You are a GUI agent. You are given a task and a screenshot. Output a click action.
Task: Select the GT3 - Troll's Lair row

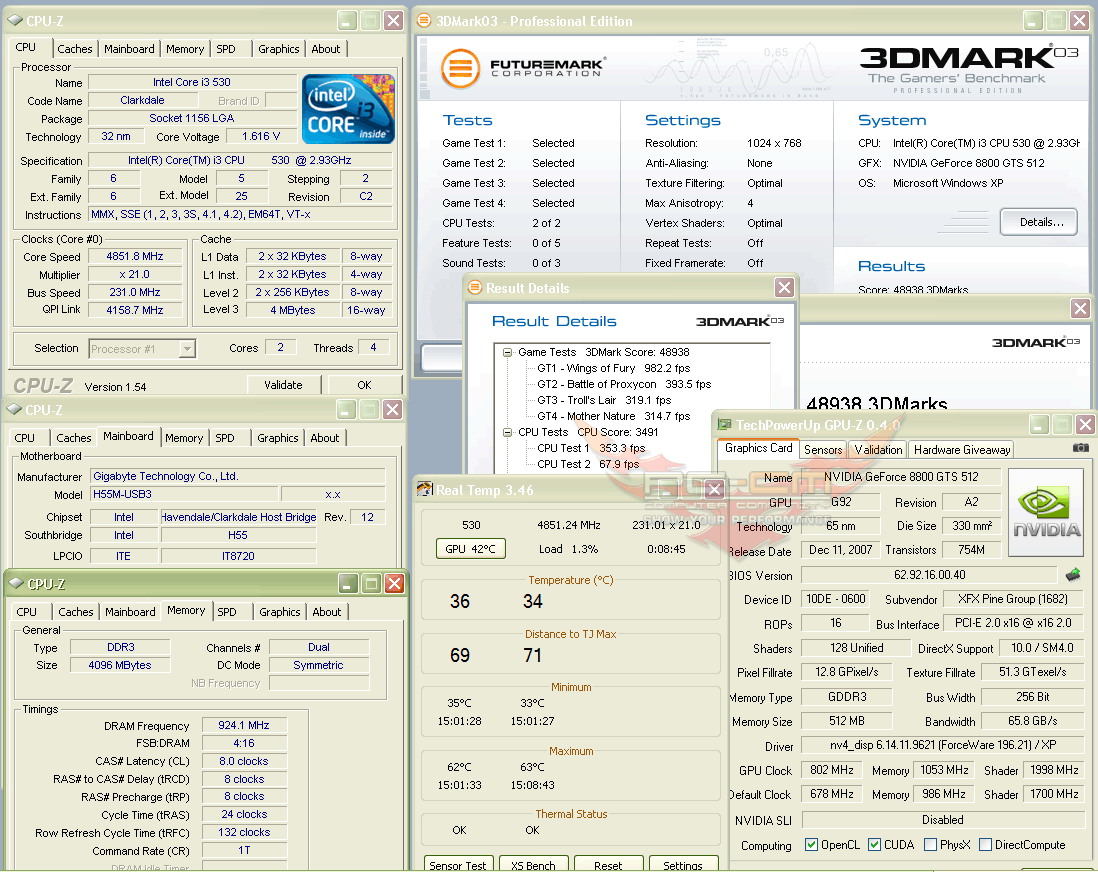click(604, 401)
